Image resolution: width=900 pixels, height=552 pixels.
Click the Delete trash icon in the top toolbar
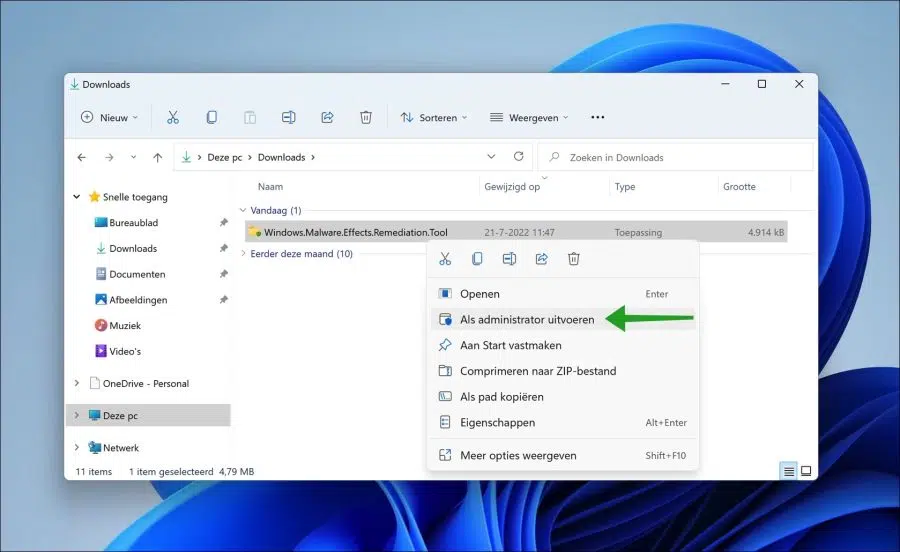point(366,118)
